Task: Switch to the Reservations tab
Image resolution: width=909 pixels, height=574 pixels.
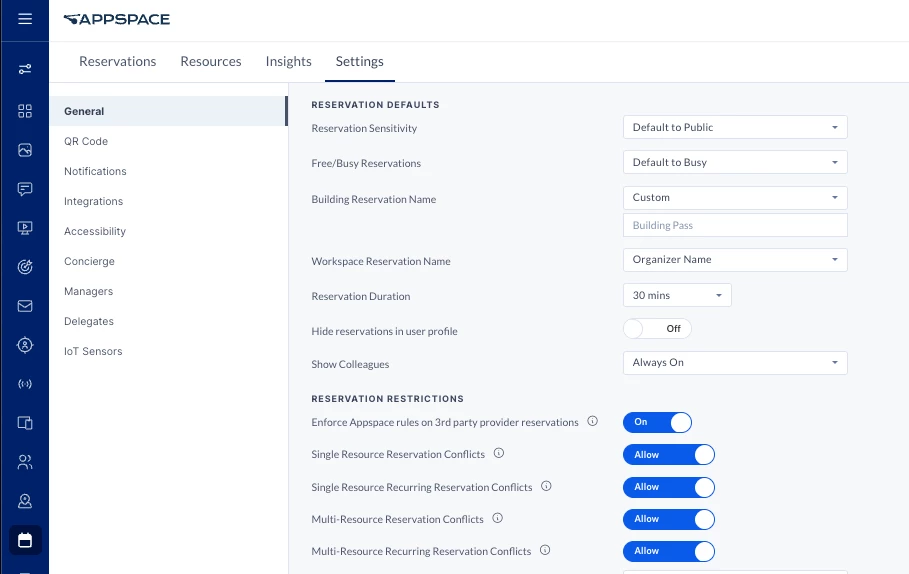Action: pos(118,61)
